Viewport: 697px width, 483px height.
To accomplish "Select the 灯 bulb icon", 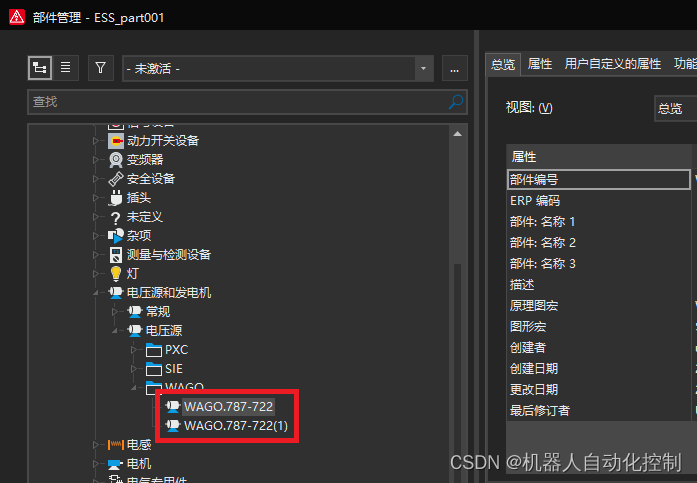I will 116,274.
